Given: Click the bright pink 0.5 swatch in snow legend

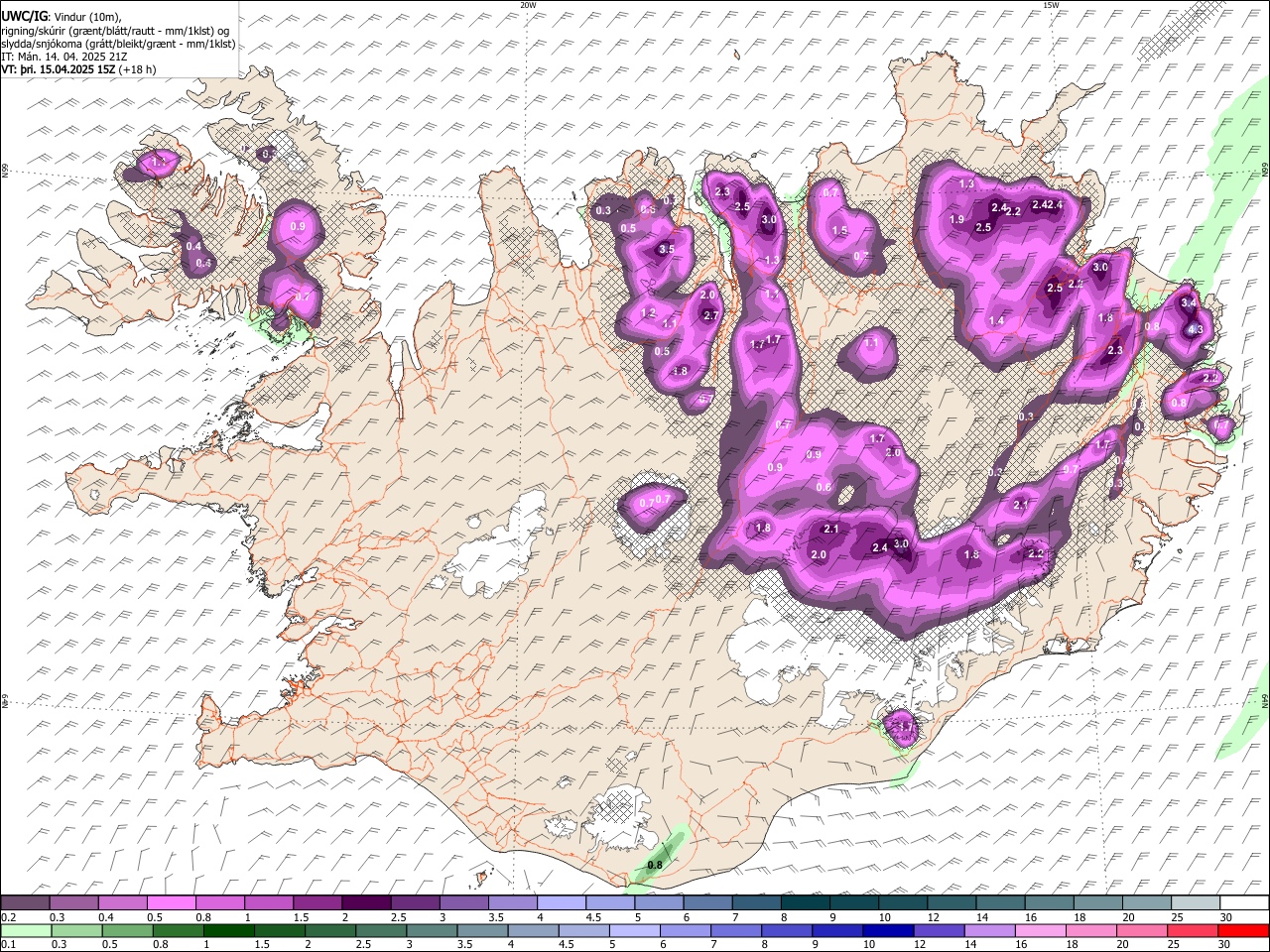Looking at the screenshot, I should coord(171,903).
